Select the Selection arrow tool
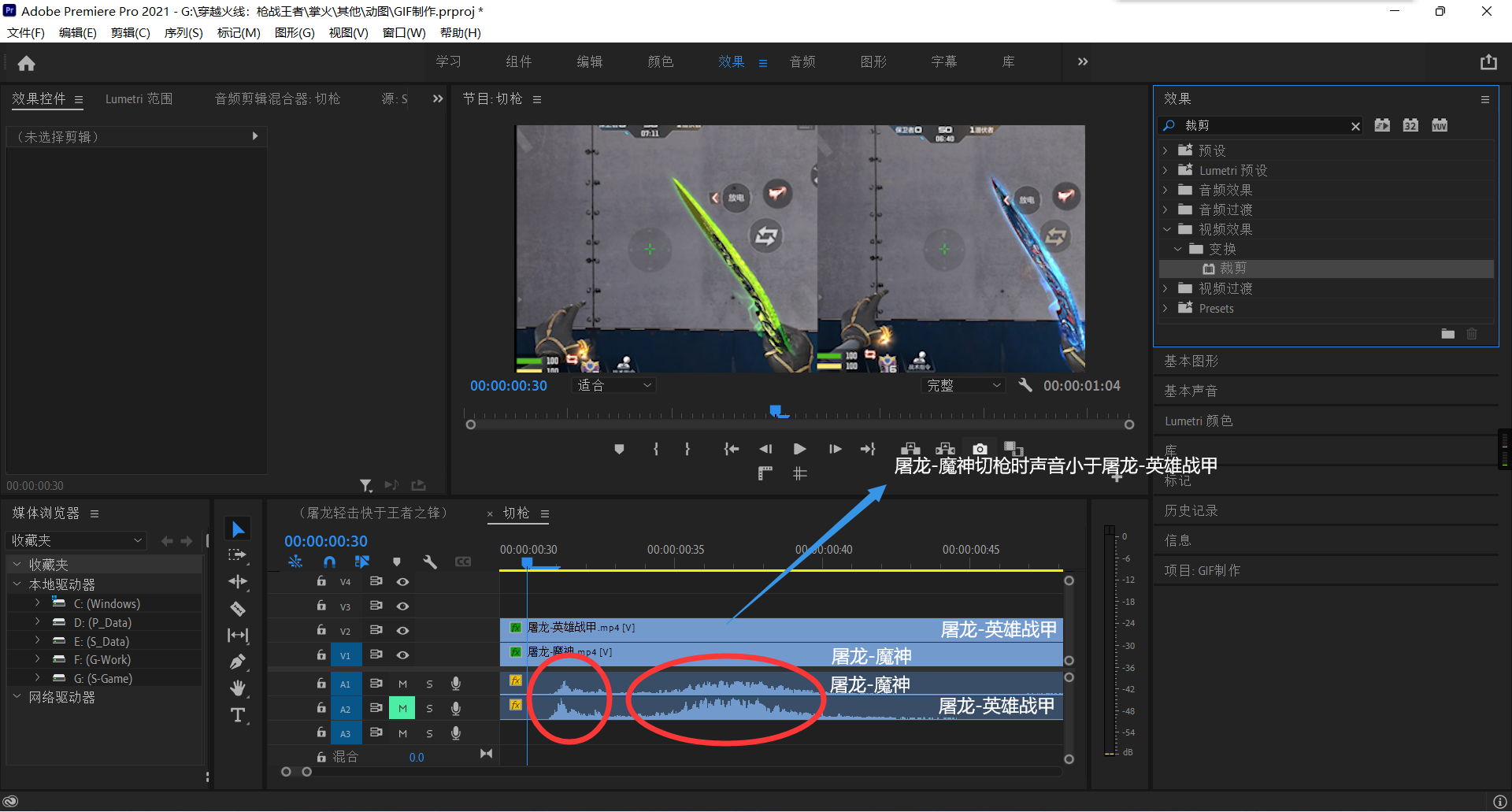Image resolution: width=1512 pixels, height=812 pixels. tap(238, 529)
